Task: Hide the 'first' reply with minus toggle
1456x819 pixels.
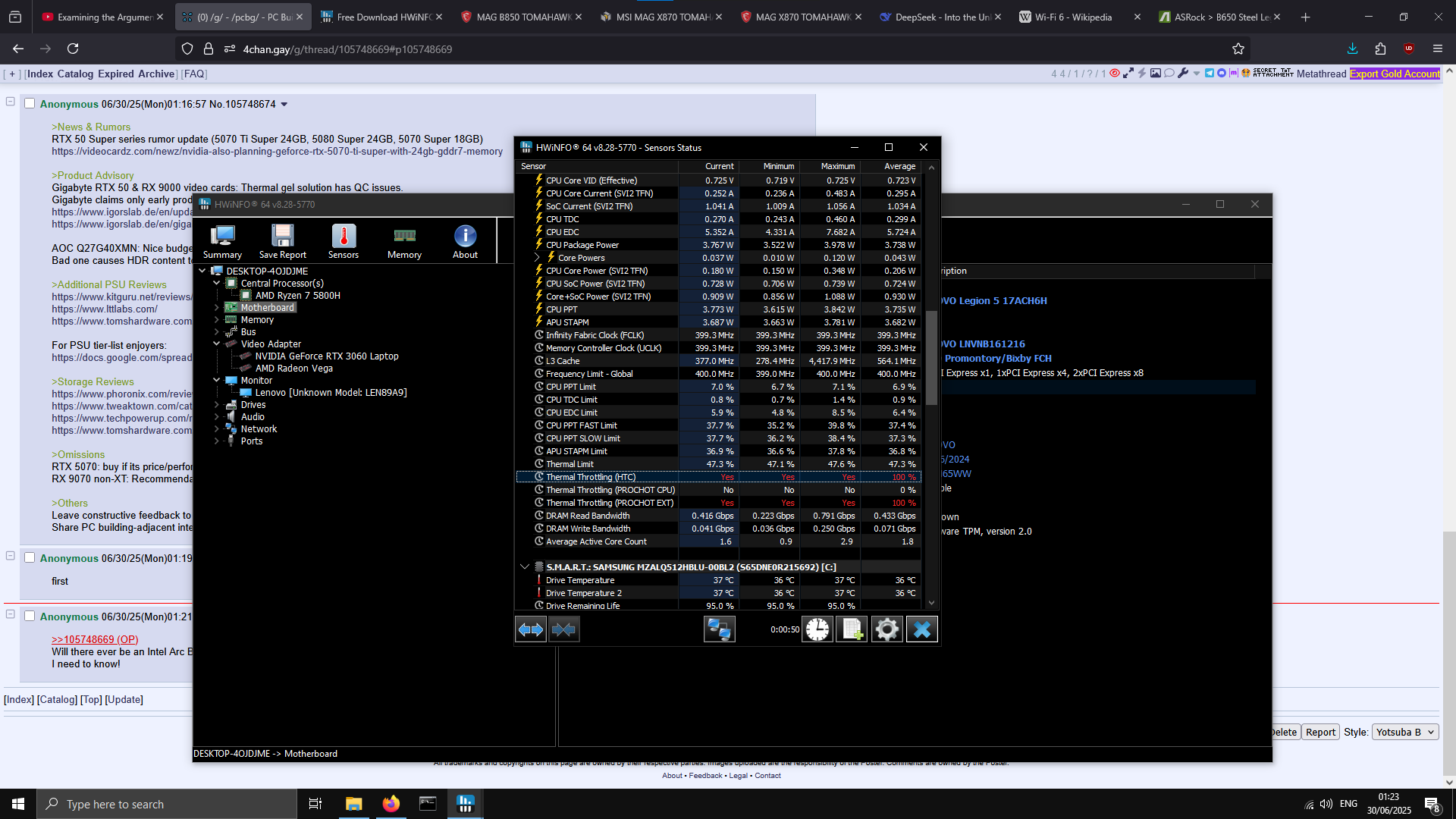Action: [x=11, y=556]
